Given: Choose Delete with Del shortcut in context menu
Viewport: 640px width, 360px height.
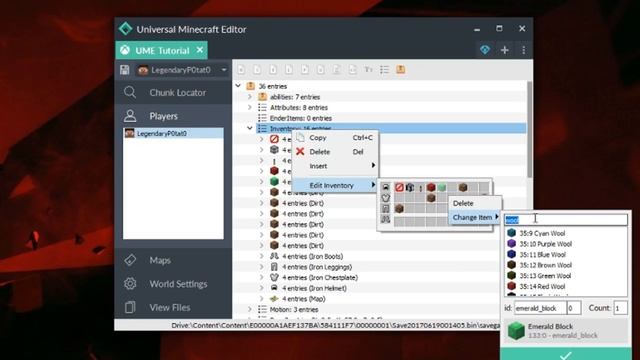Looking at the screenshot, I should 336,151.
